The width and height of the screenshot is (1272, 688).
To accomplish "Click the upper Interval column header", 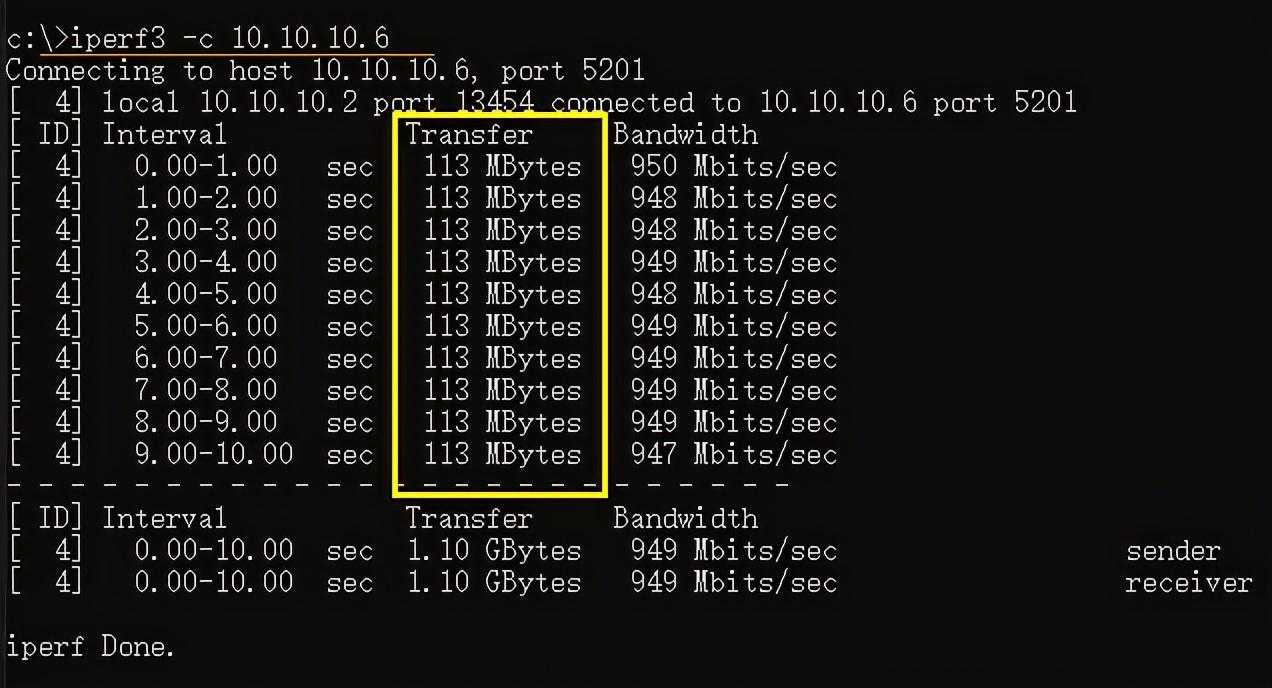I will pos(164,134).
